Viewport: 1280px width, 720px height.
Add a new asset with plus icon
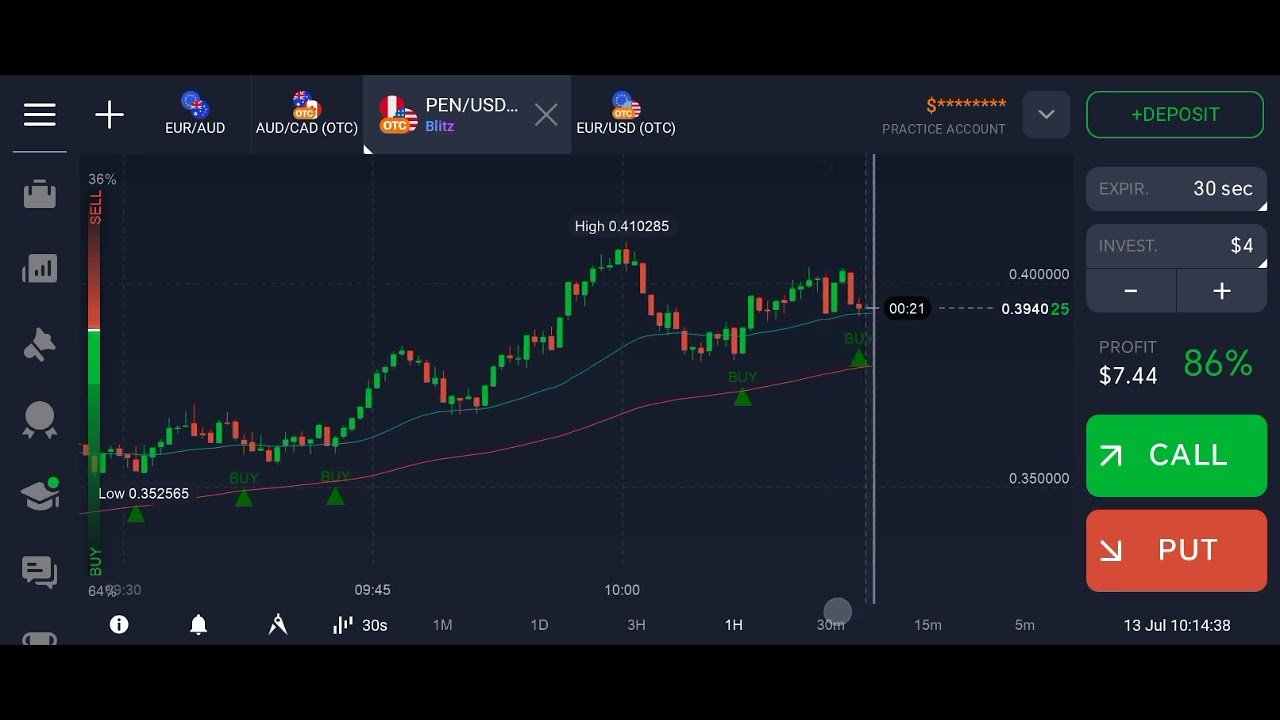click(109, 115)
